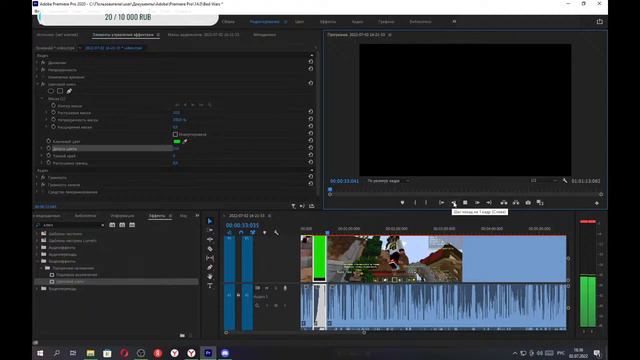
Task: Collapse the Color Key effect properties
Action: pyautogui.click(x=38, y=84)
